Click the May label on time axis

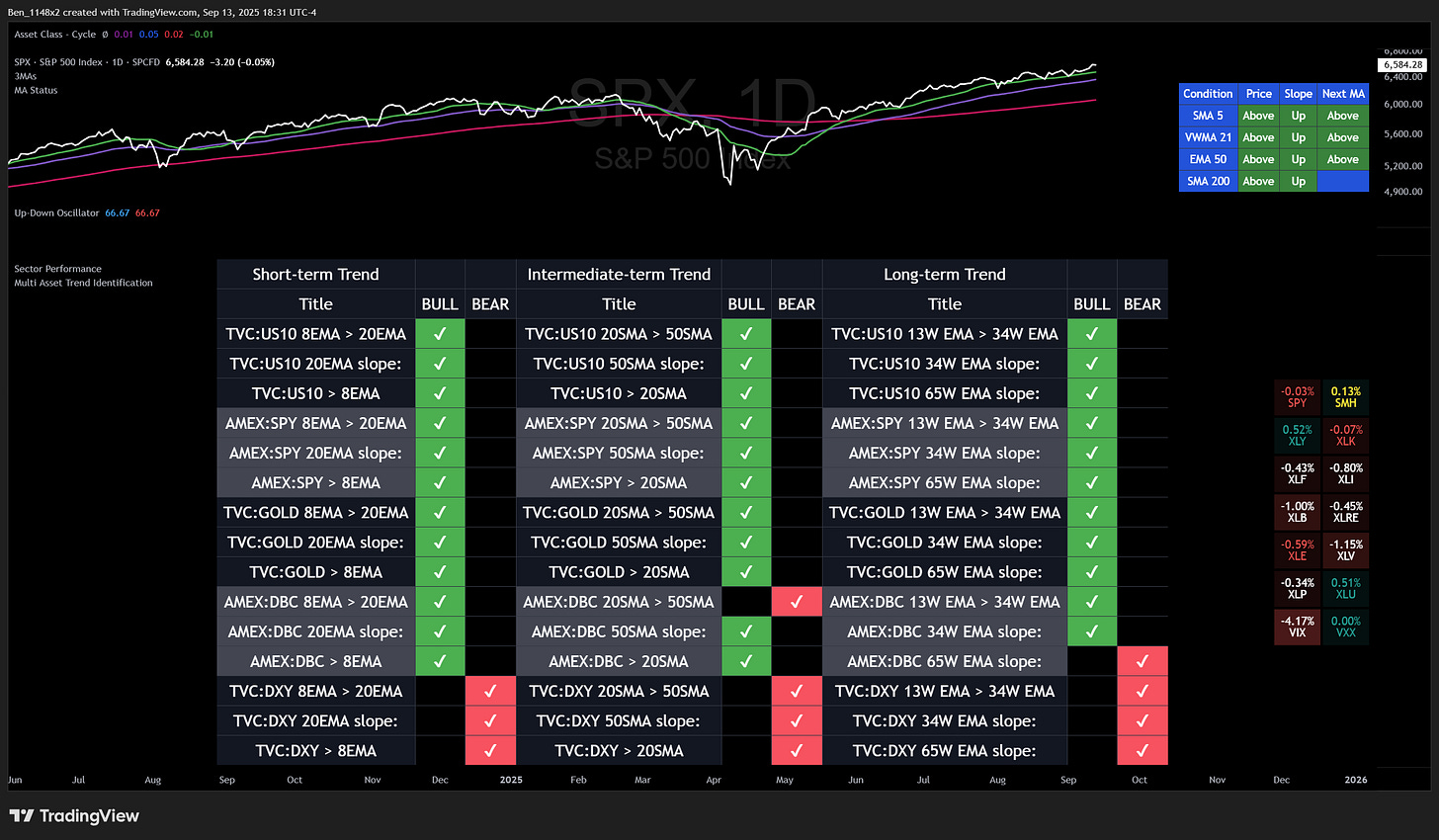coord(785,780)
